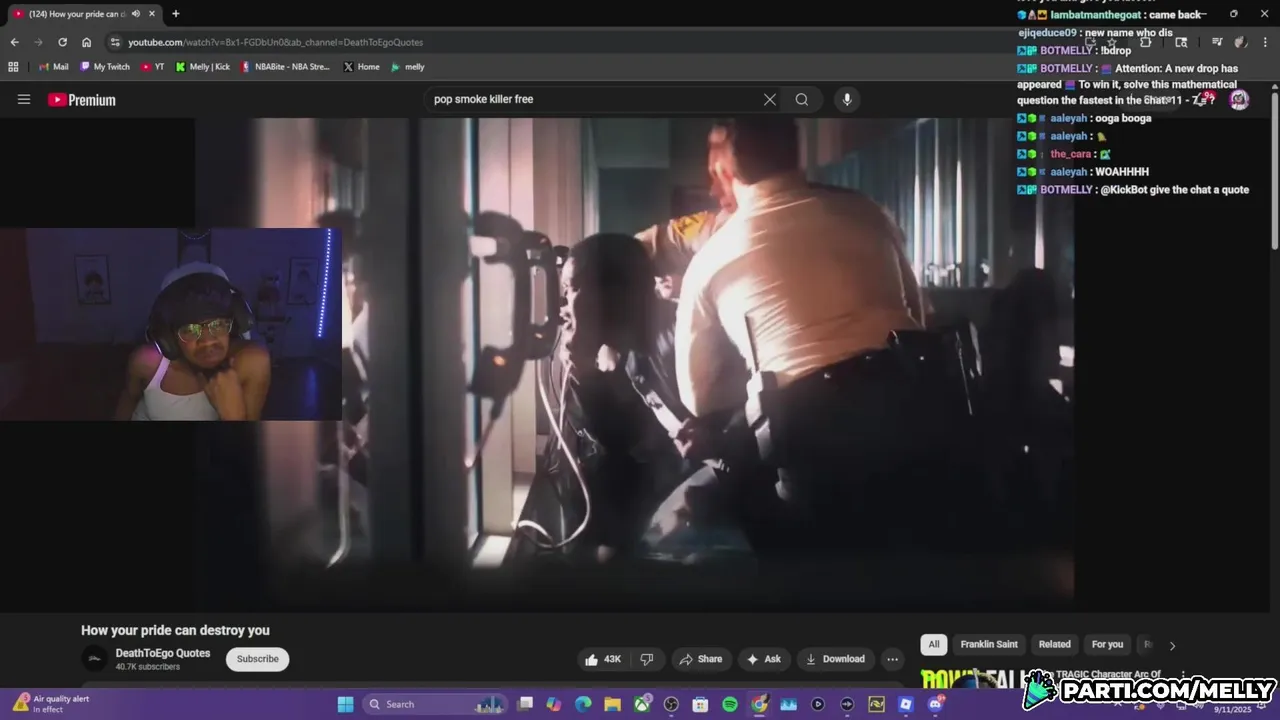Open Microsoft Store from the taskbar
Image resolution: width=1280 pixels, height=720 pixels.
tap(700, 704)
